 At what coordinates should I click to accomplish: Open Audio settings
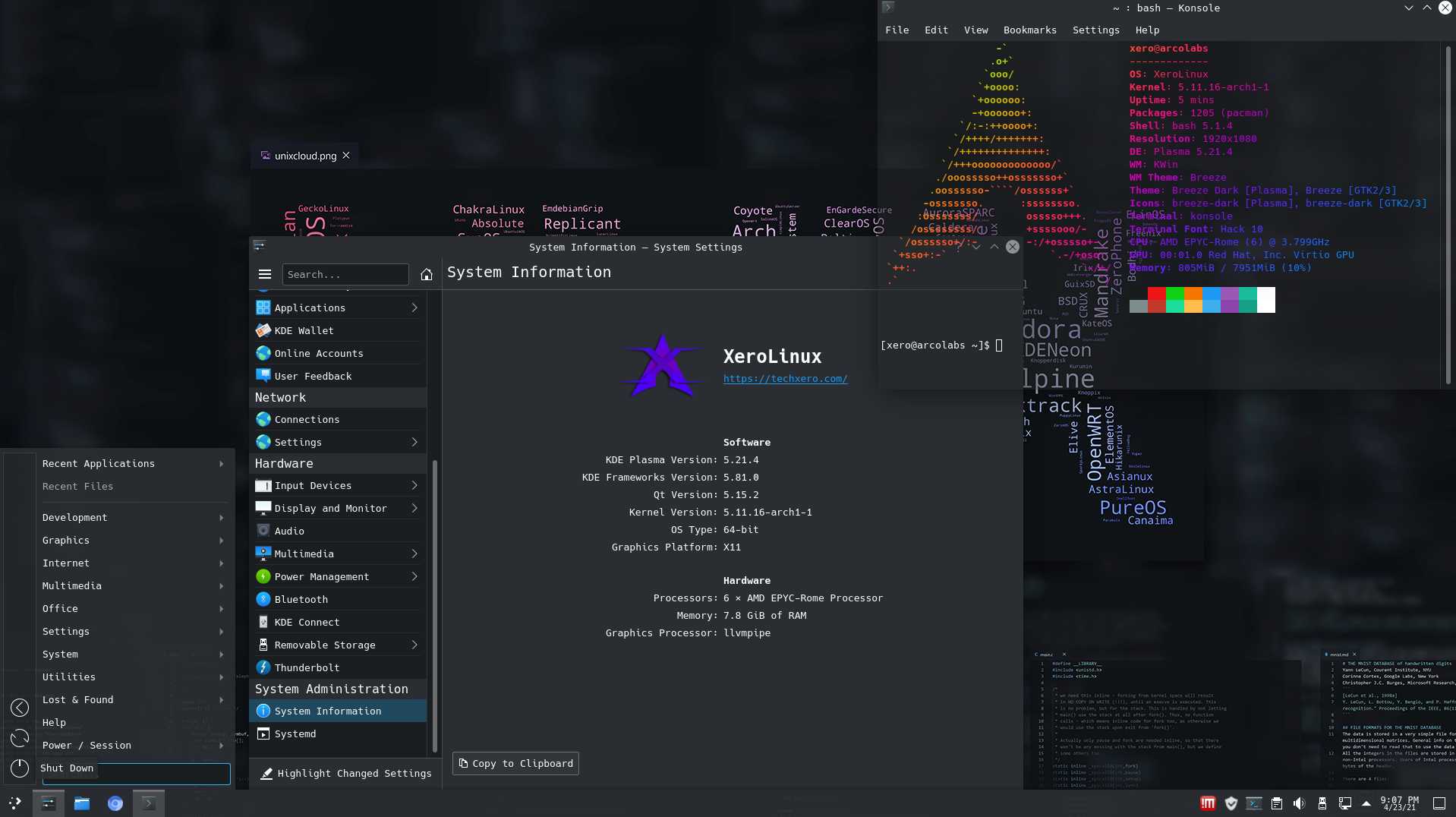click(338, 531)
